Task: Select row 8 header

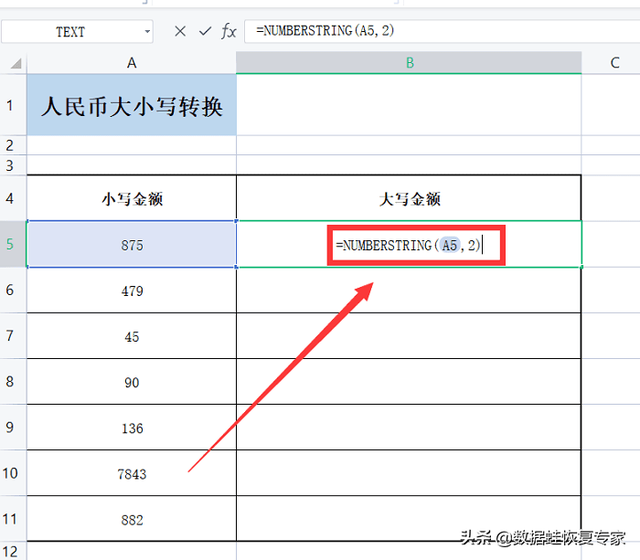Action: [13, 382]
